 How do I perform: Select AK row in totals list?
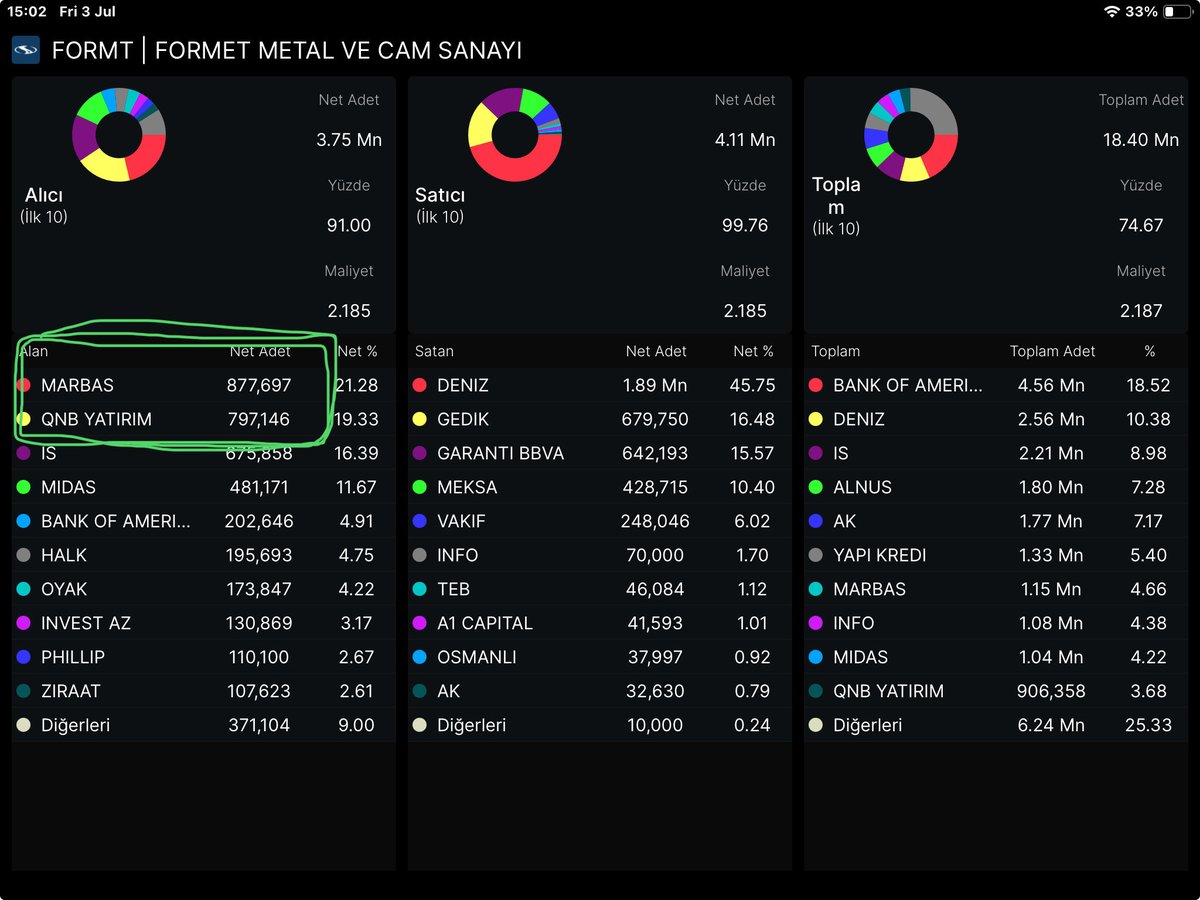[x=996, y=521]
